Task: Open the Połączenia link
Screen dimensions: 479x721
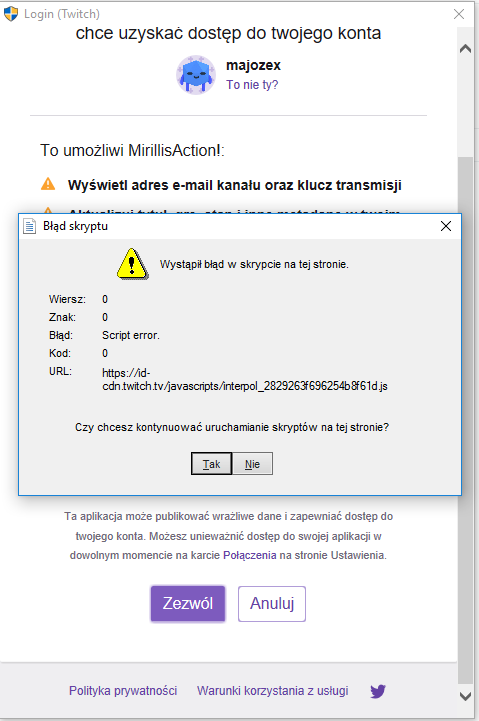Action: 250,555
